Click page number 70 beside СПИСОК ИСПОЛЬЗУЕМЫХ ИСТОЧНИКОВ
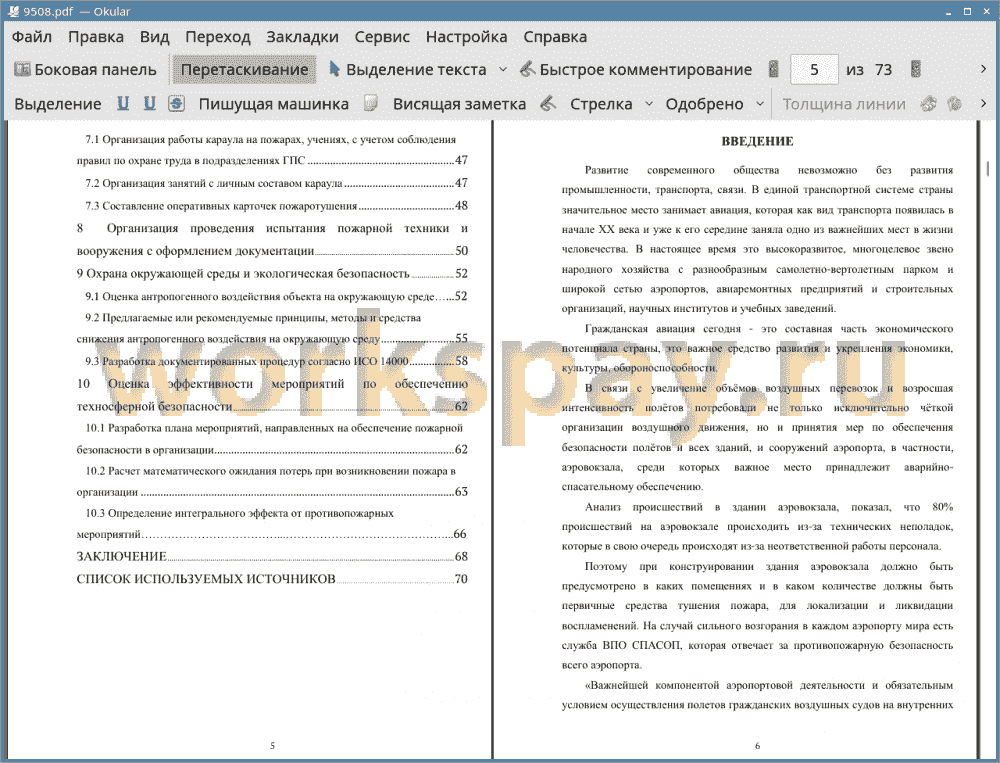 click(461, 579)
